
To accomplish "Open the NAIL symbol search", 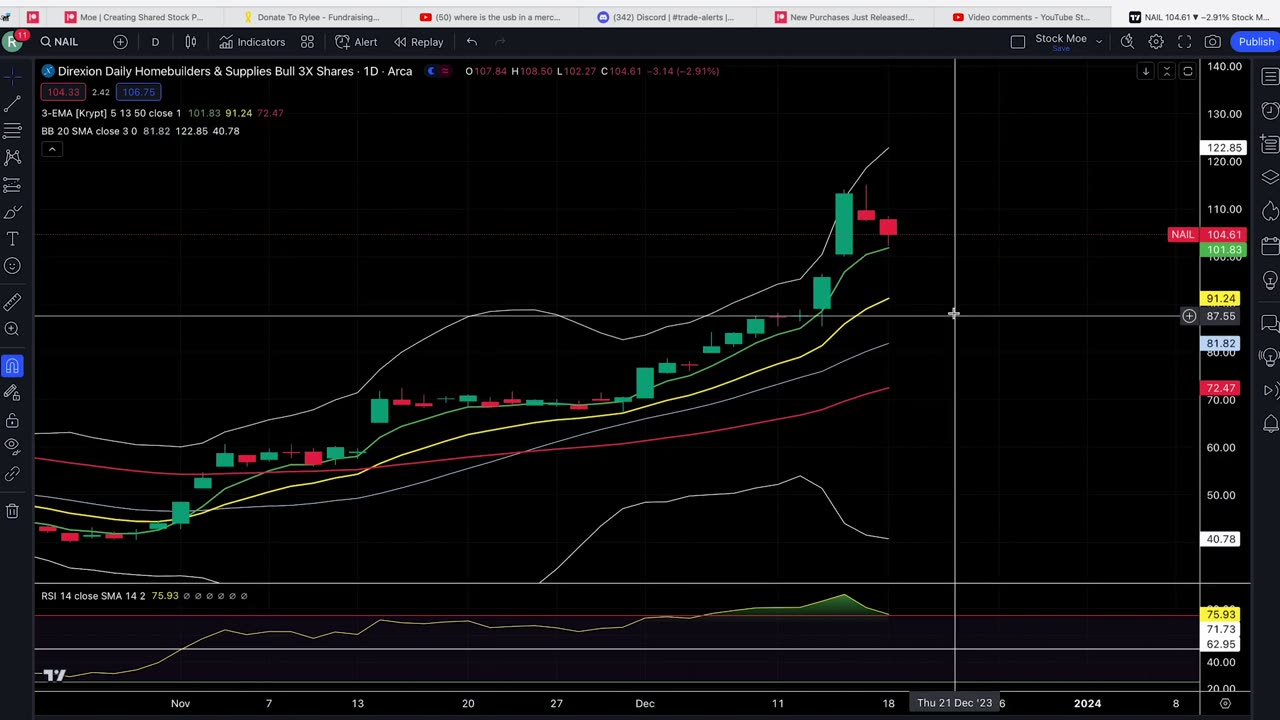I will click(x=60, y=42).
